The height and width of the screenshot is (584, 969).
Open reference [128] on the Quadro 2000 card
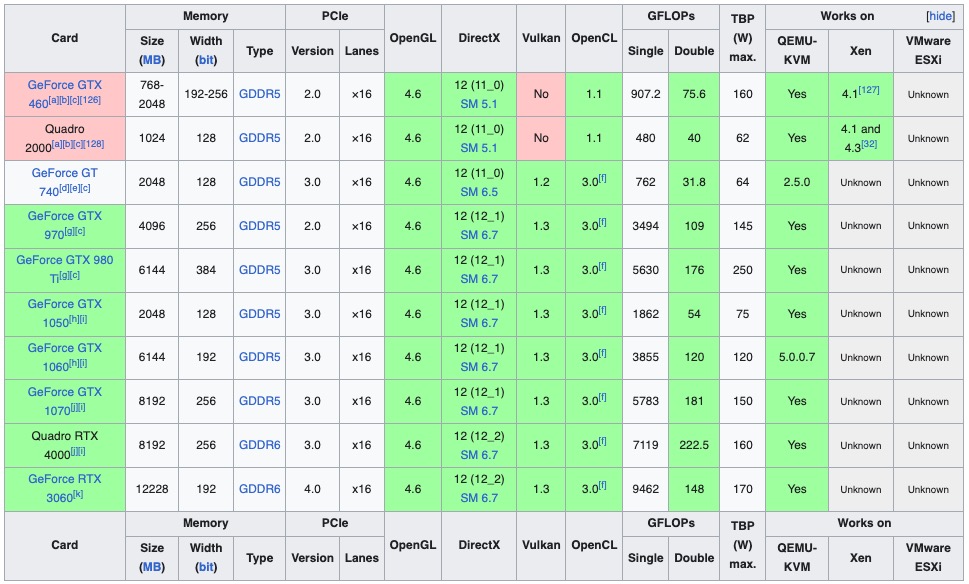tap(93, 144)
